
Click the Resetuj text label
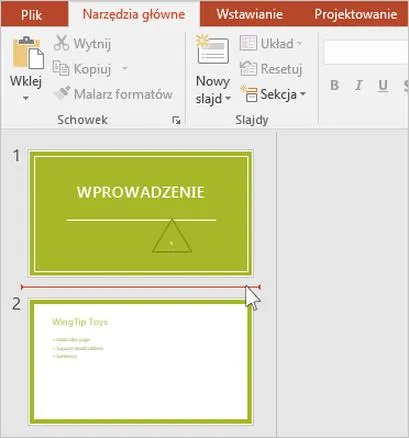pyautogui.click(x=282, y=69)
